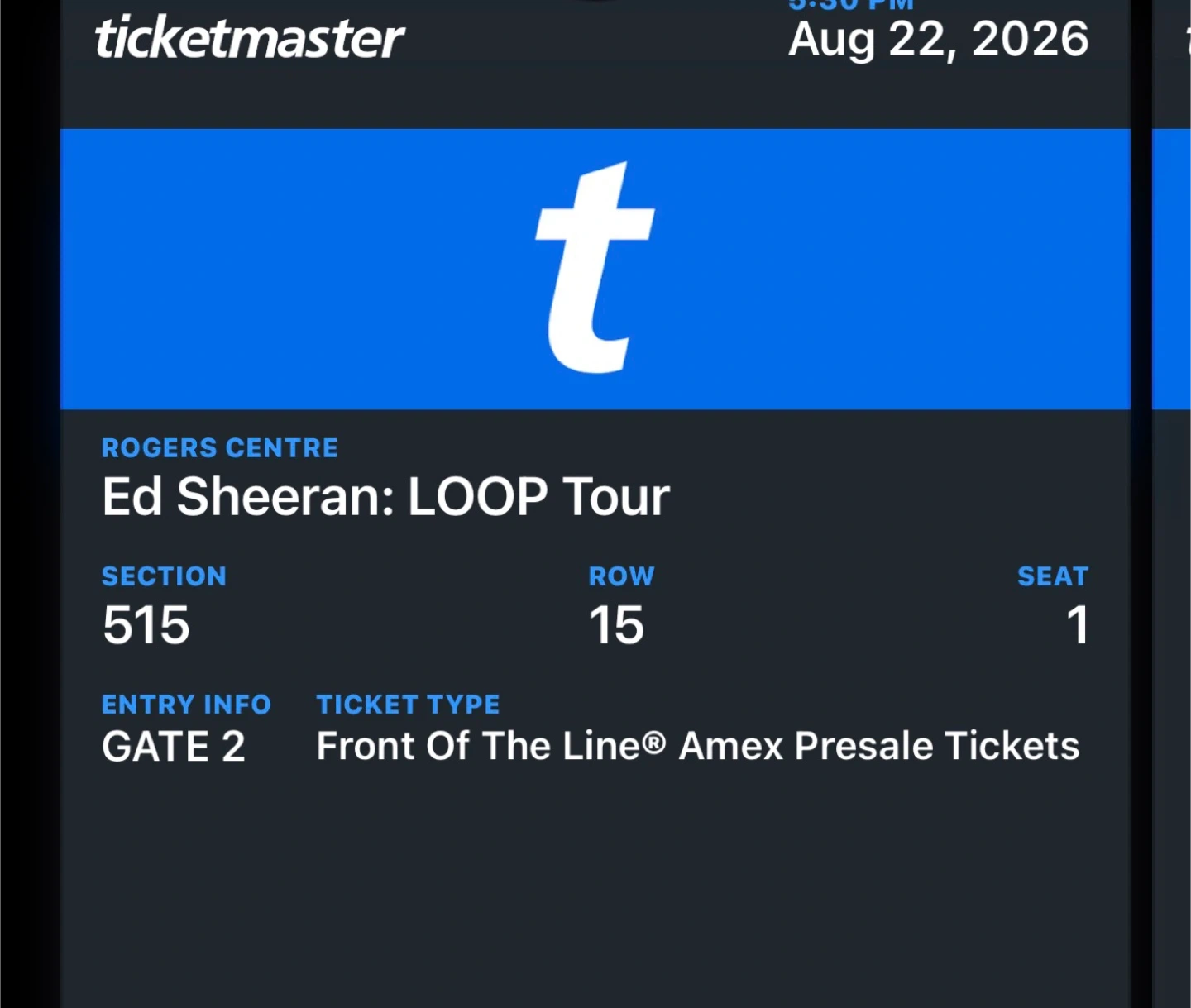Viewport: 1191px width, 1008px height.
Task: Select the GATE 2 entry text
Action: 174,747
